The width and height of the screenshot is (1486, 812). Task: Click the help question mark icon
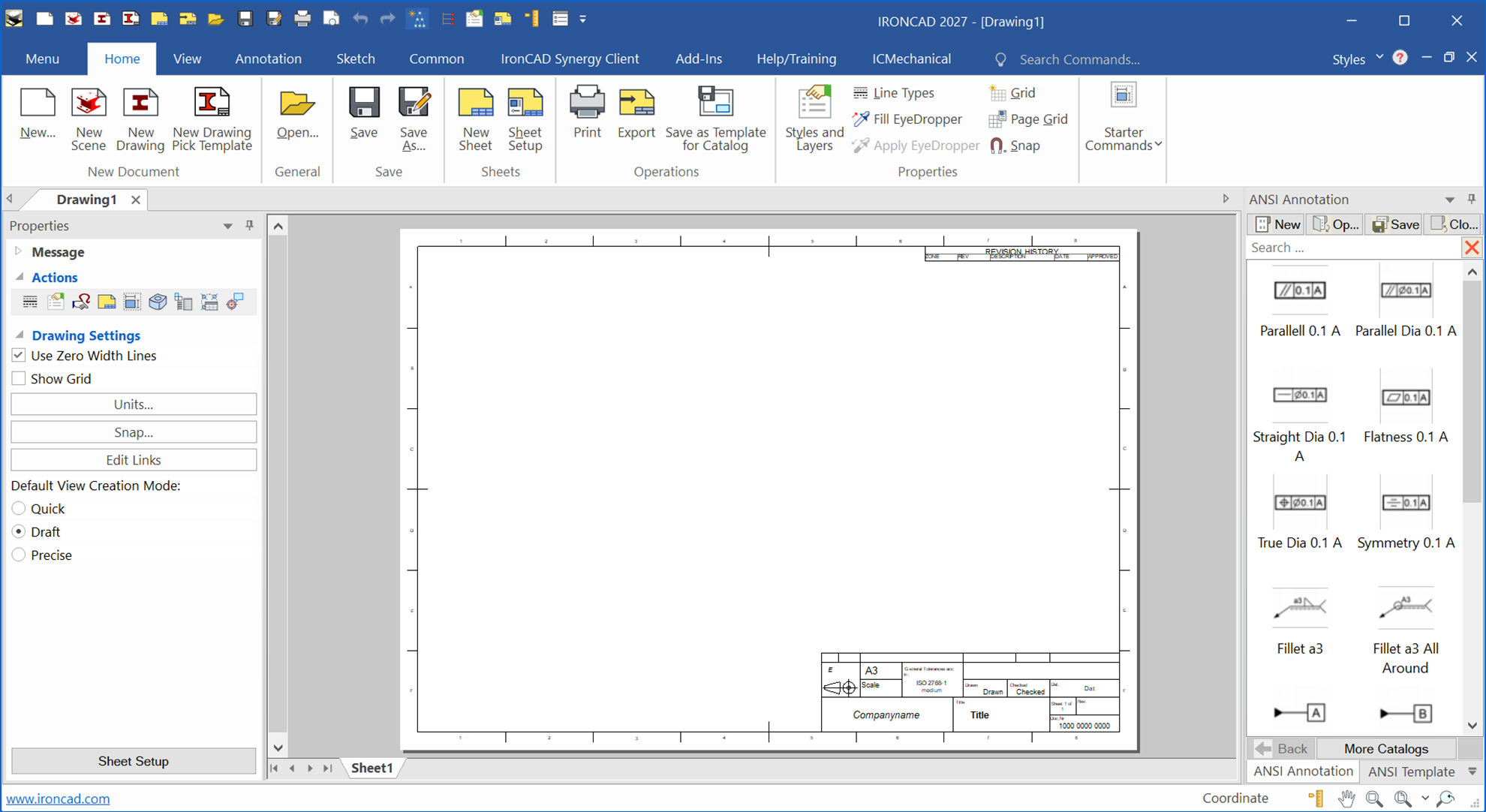[x=1400, y=58]
